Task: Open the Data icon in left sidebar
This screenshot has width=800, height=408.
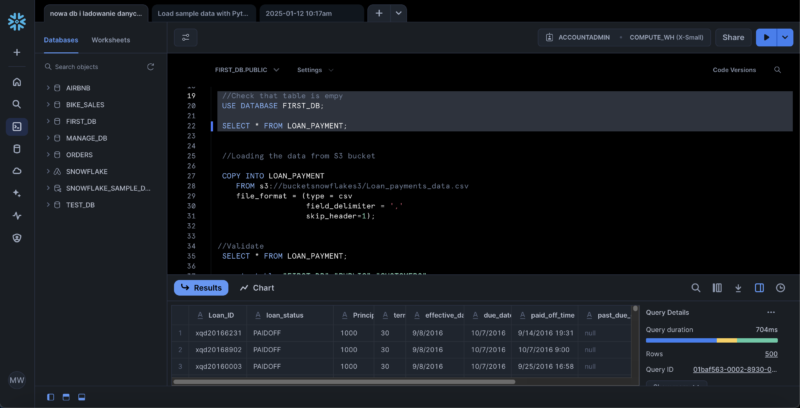Action: click(17, 149)
